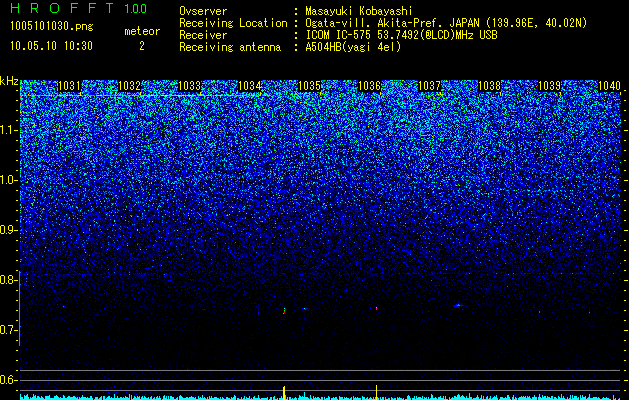Click the HROFFT 1.0.0 title text

pyautogui.click(x=78, y=8)
